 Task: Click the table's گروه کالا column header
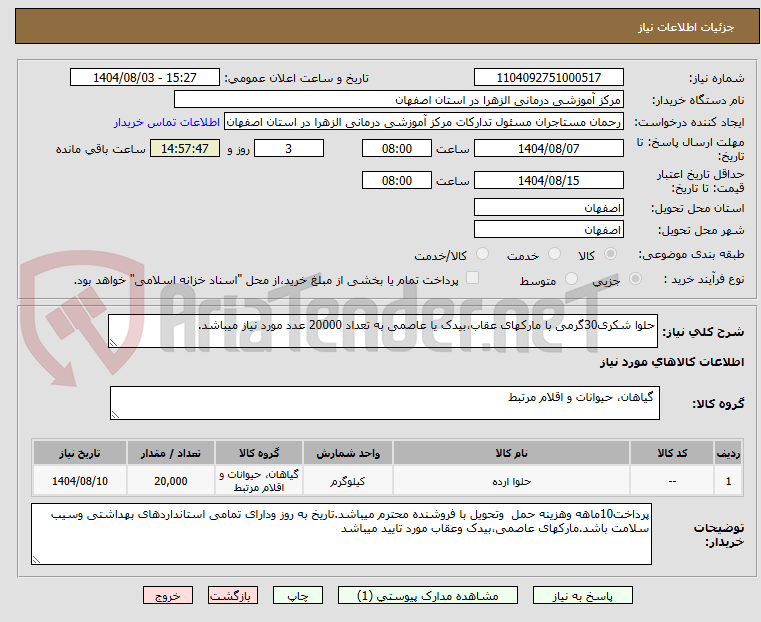(259, 453)
